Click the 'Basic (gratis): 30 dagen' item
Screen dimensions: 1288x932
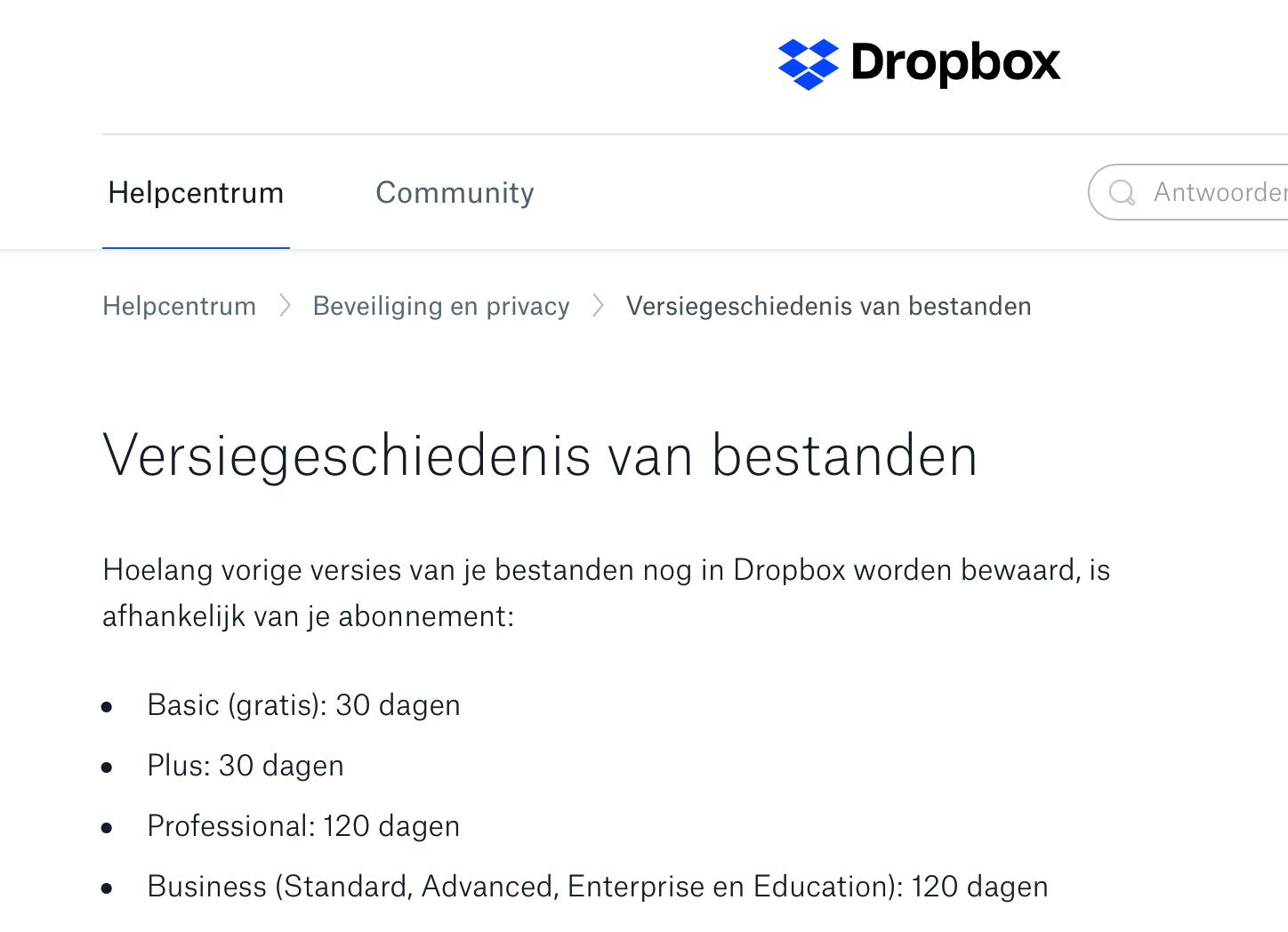(x=303, y=705)
